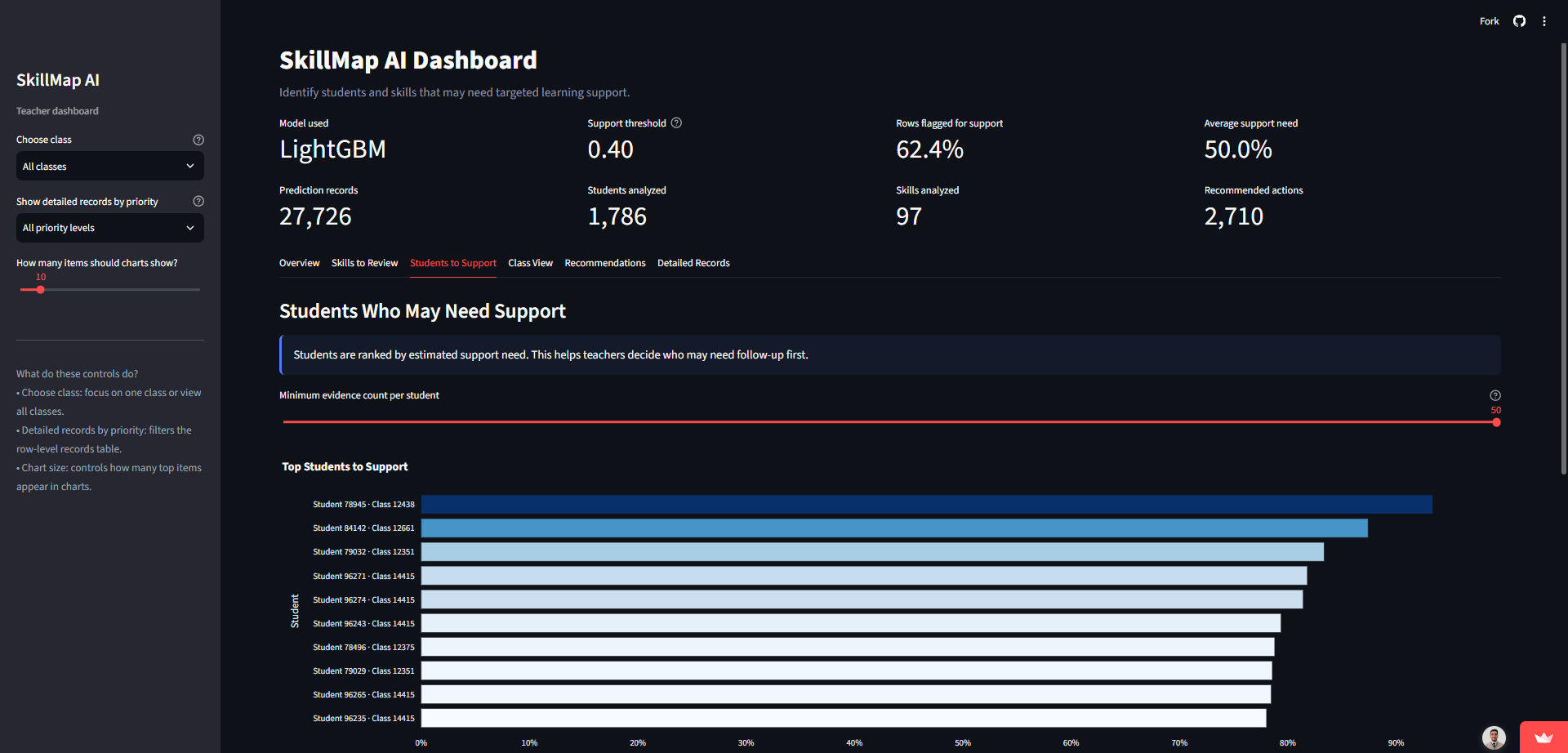Open the Recommendations tab

[x=605, y=263]
